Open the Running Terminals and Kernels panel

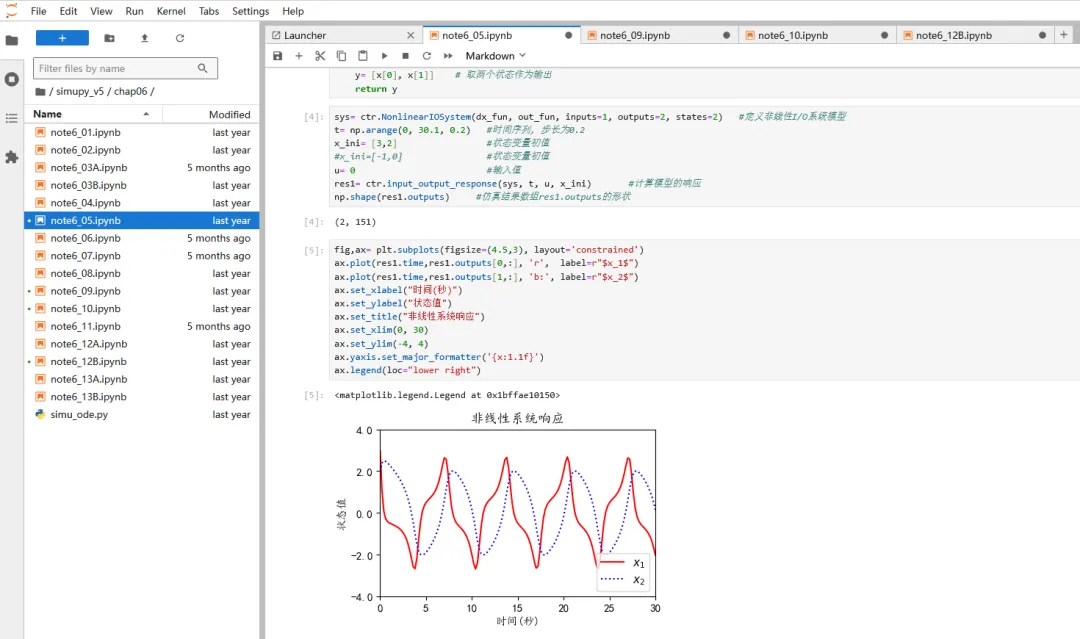coord(12,79)
